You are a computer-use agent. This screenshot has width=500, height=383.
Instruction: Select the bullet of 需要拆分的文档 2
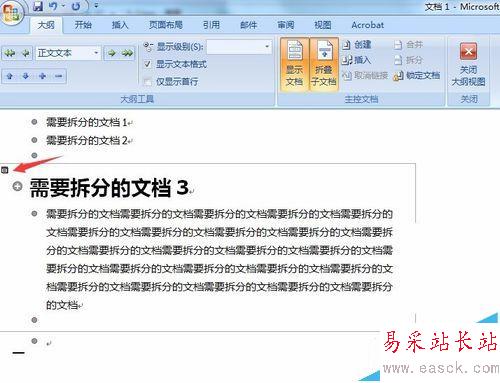34,140
